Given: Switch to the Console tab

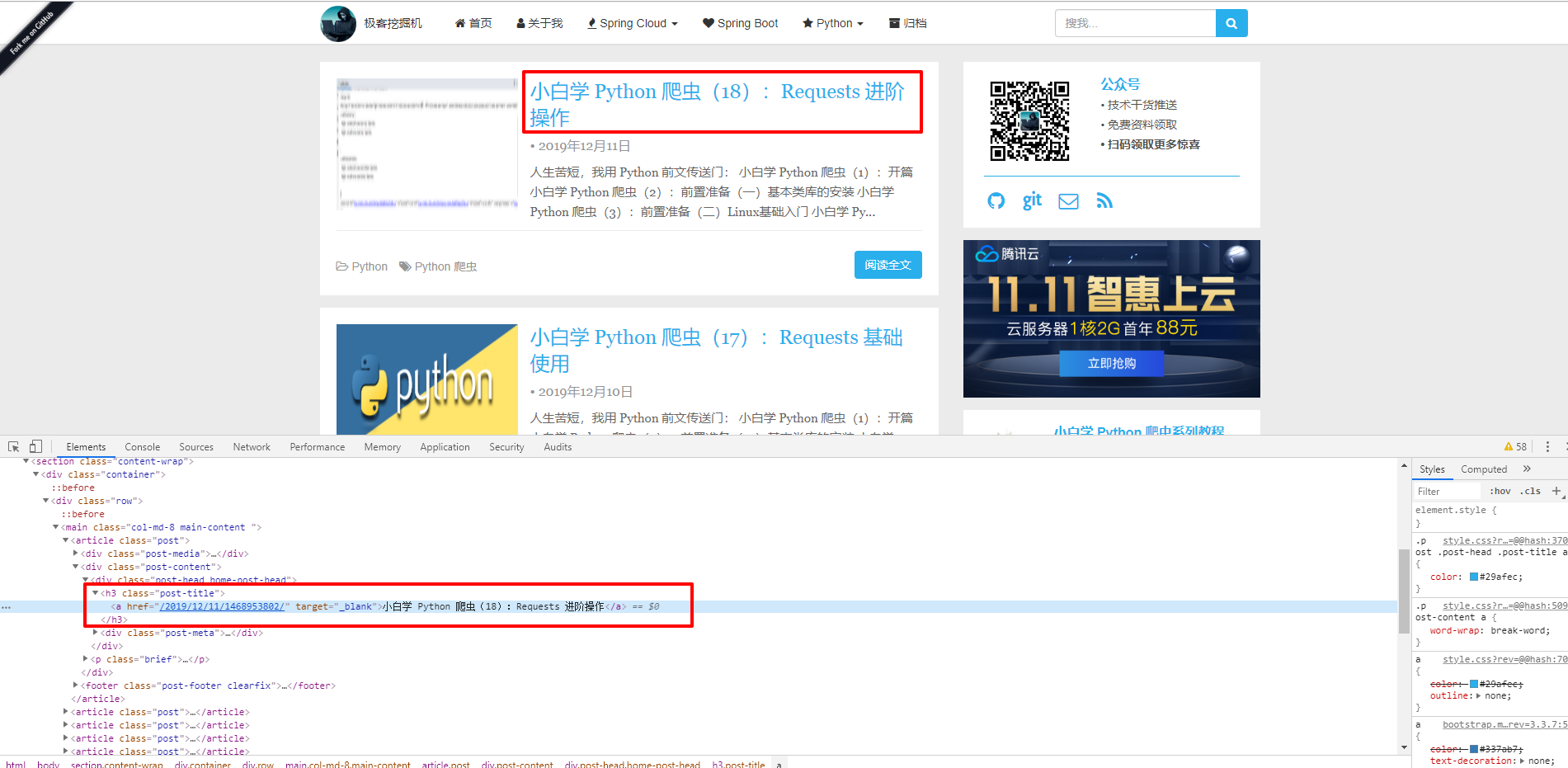Looking at the screenshot, I should [143, 447].
